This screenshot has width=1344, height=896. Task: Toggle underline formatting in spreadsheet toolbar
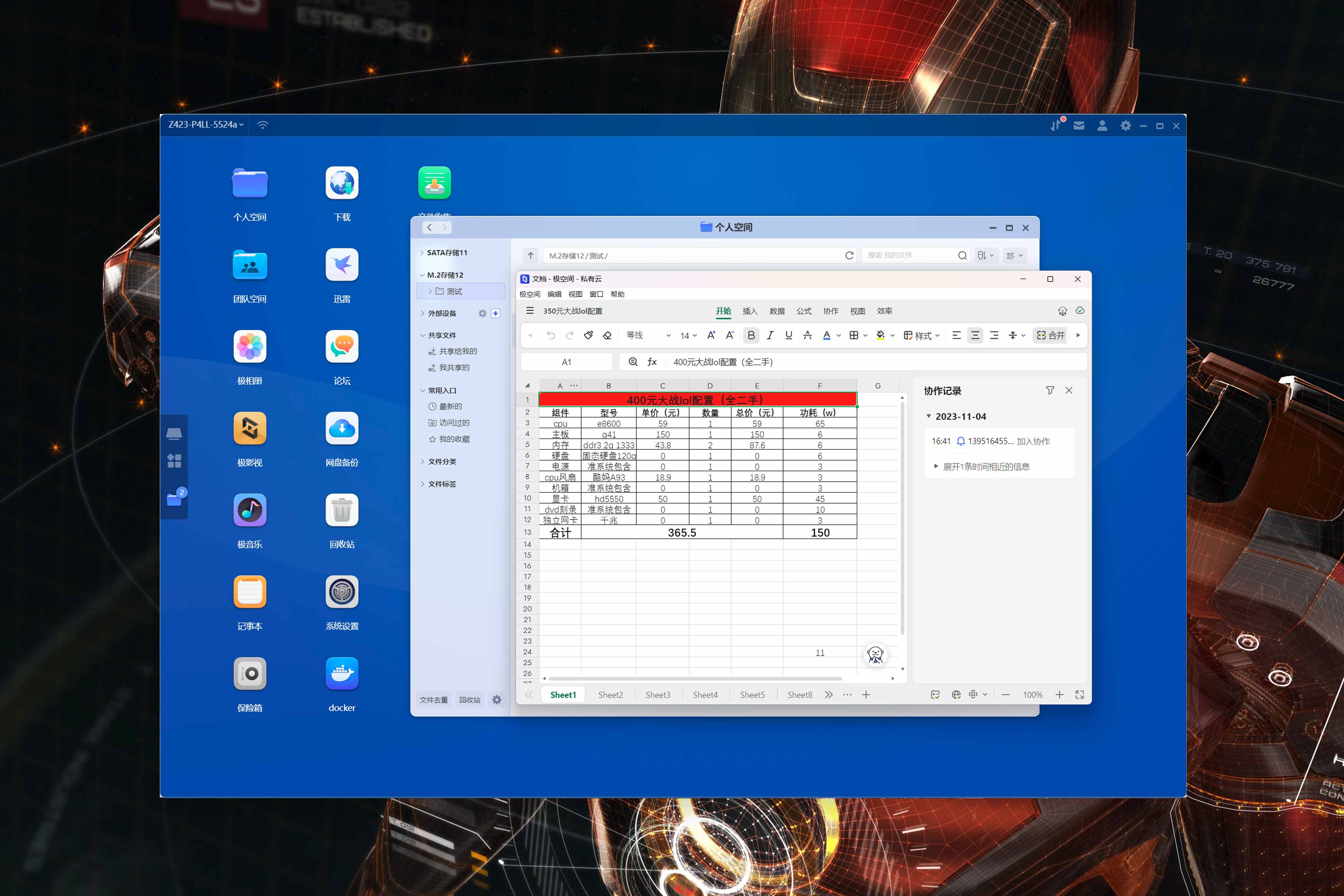[x=788, y=335]
